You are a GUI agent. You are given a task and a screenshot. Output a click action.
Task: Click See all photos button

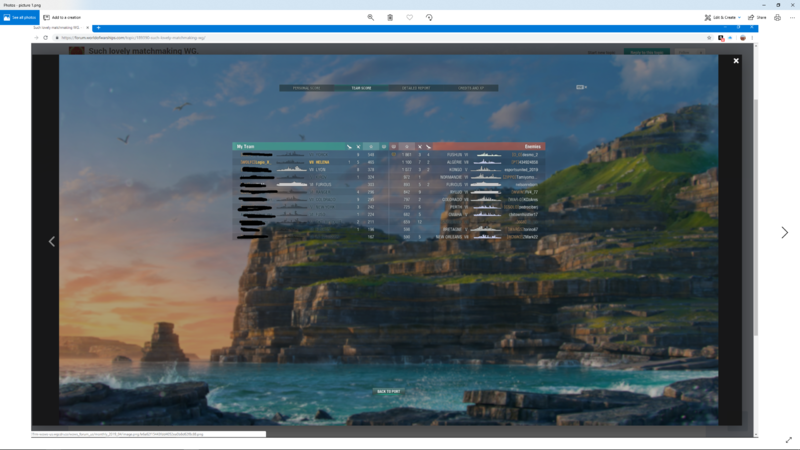click(x=20, y=17)
